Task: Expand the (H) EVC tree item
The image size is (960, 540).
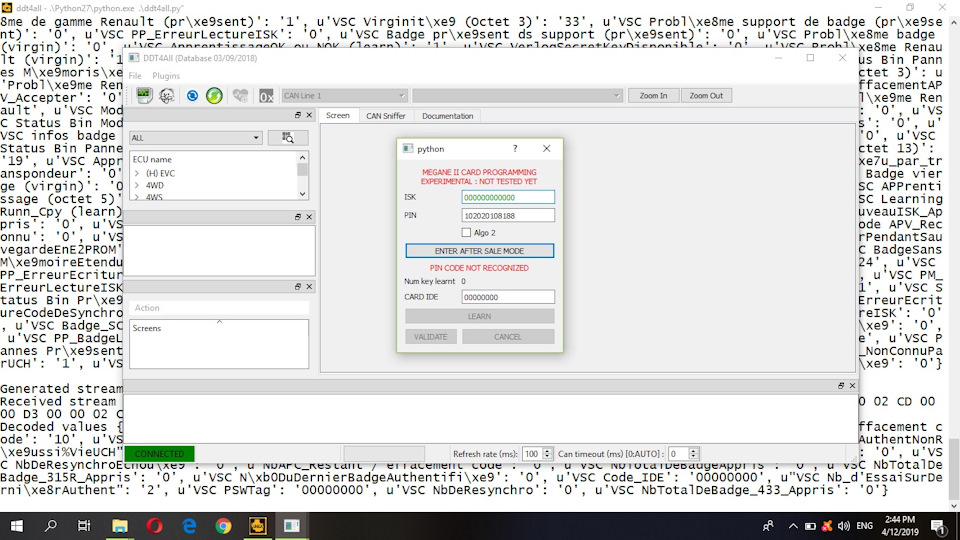Action: click(x=137, y=173)
